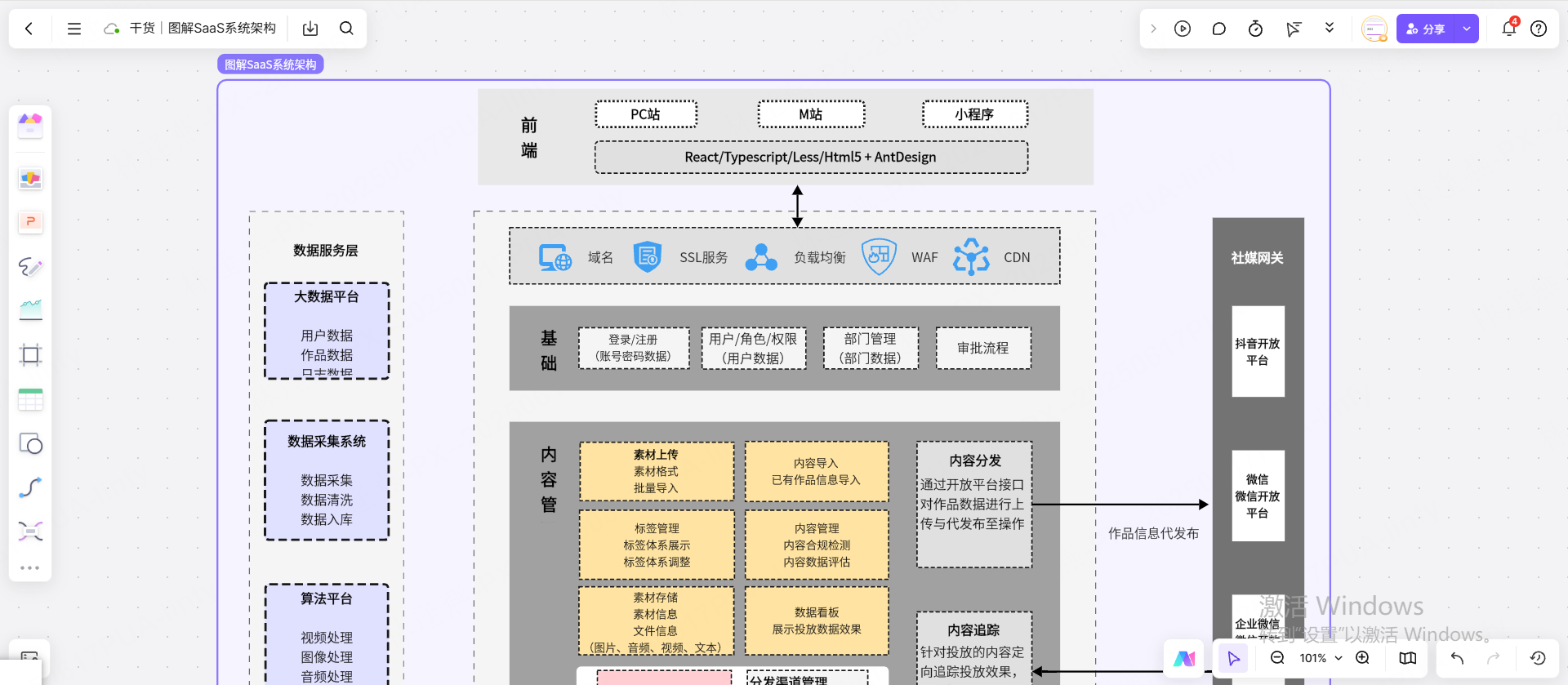Open the AI assistant icon

click(1184, 658)
